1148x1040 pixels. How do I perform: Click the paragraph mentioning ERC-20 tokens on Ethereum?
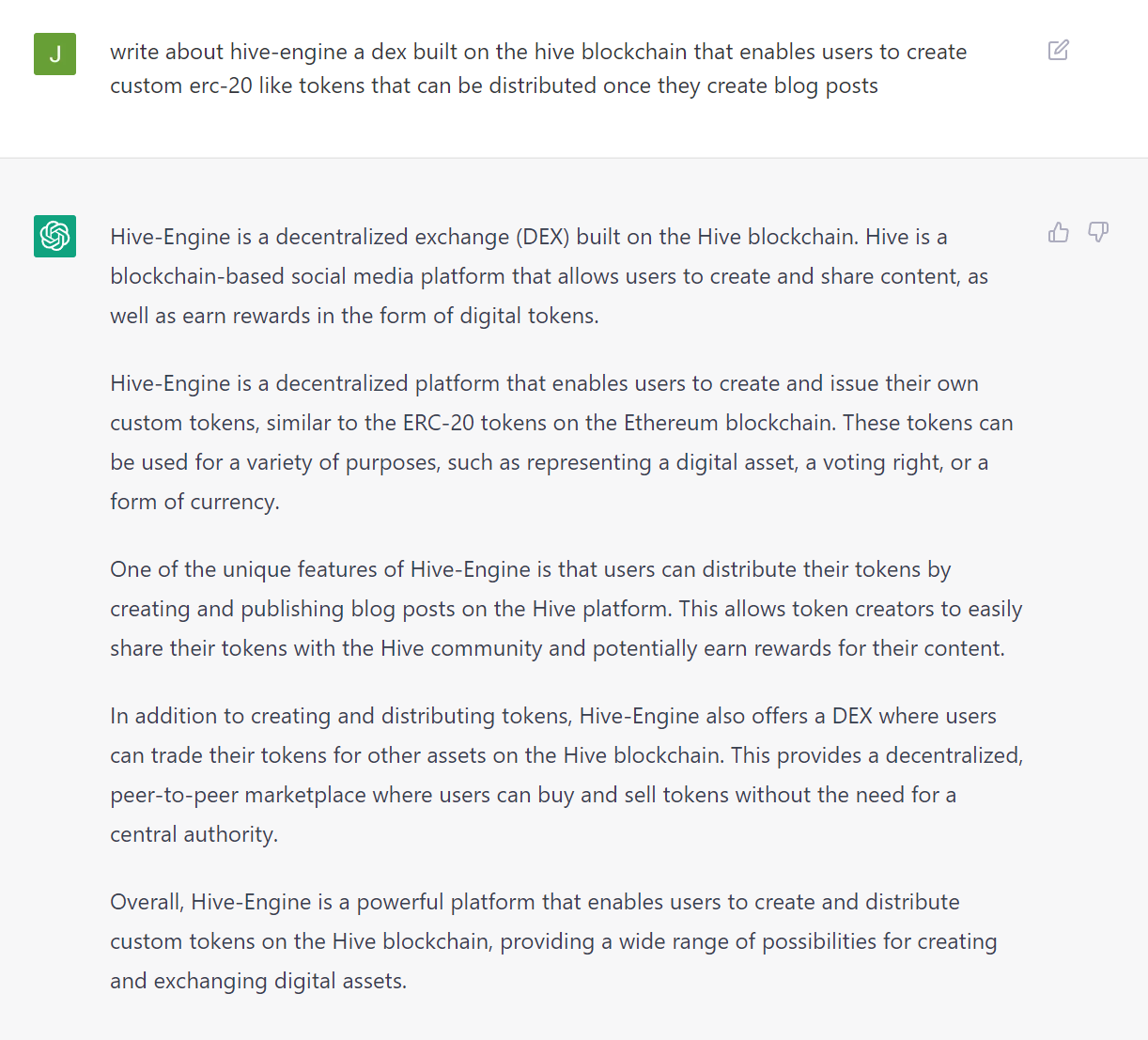click(561, 442)
